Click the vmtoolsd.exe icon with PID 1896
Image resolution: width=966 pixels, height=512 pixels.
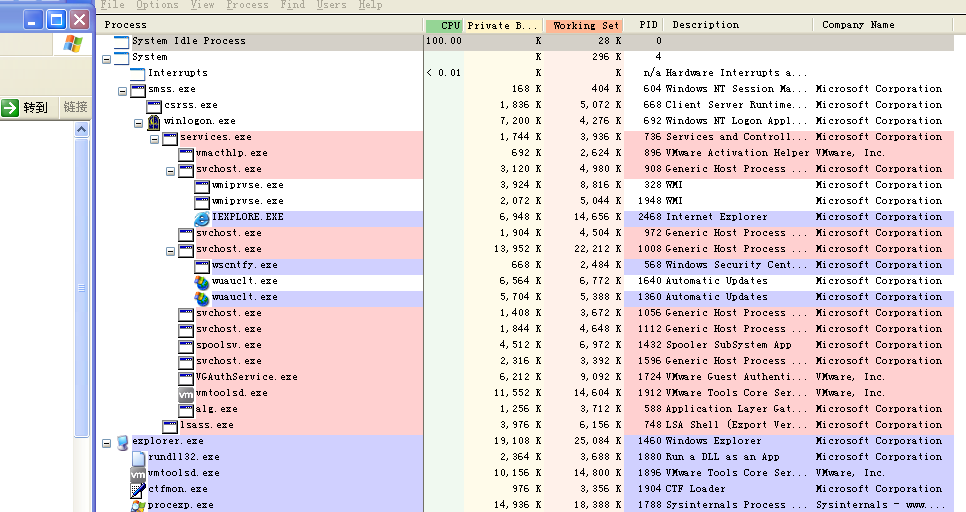[x=138, y=474]
